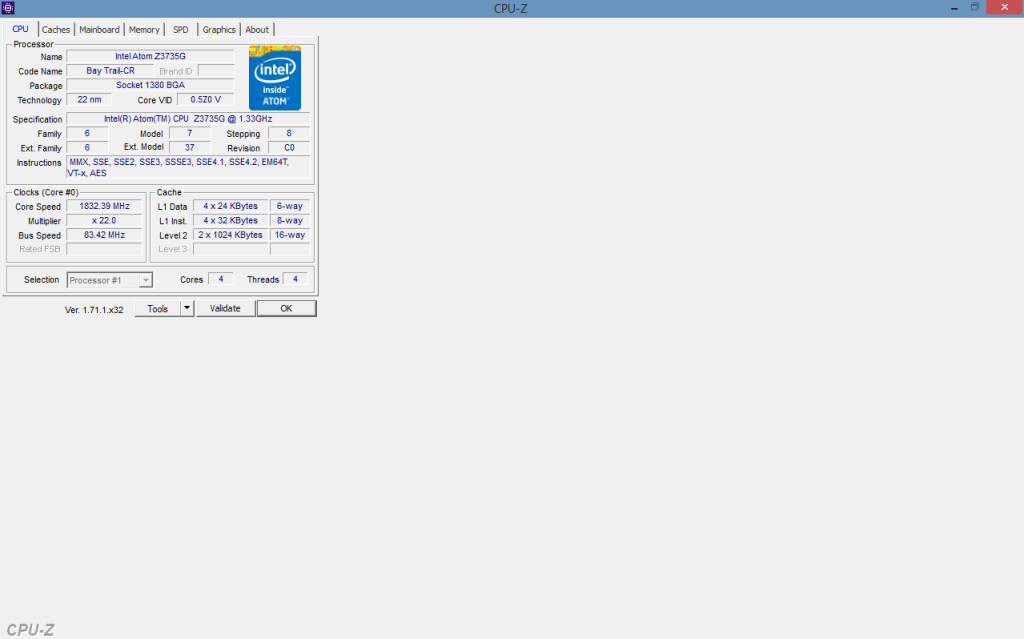The width and height of the screenshot is (1024, 639).
Task: Restore the CPU-Z window size
Action: (x=974, y=7)
